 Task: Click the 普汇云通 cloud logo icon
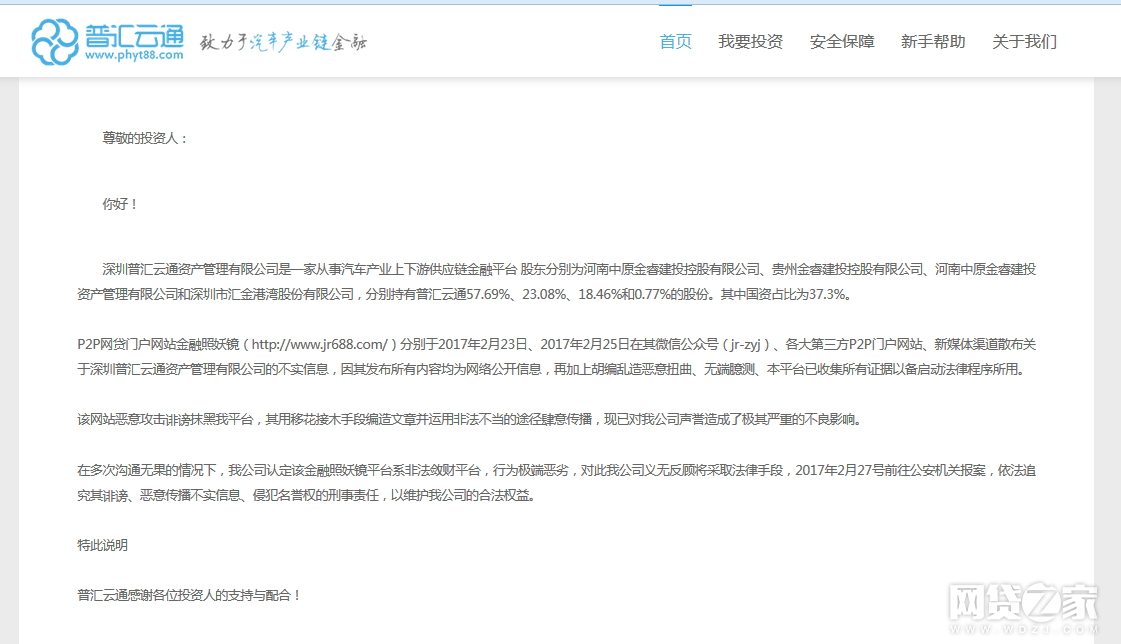pos(55,42)
